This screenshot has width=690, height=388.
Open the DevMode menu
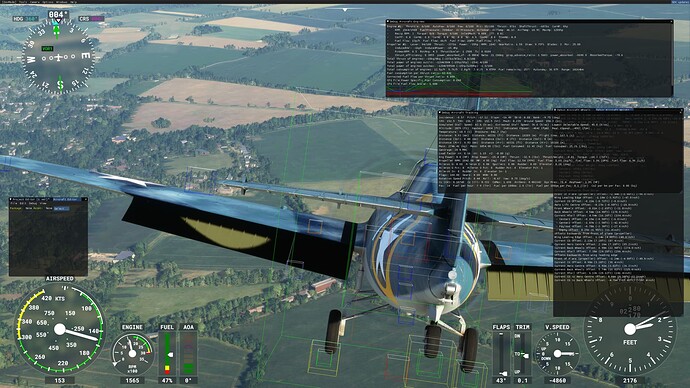pos(8,2)
